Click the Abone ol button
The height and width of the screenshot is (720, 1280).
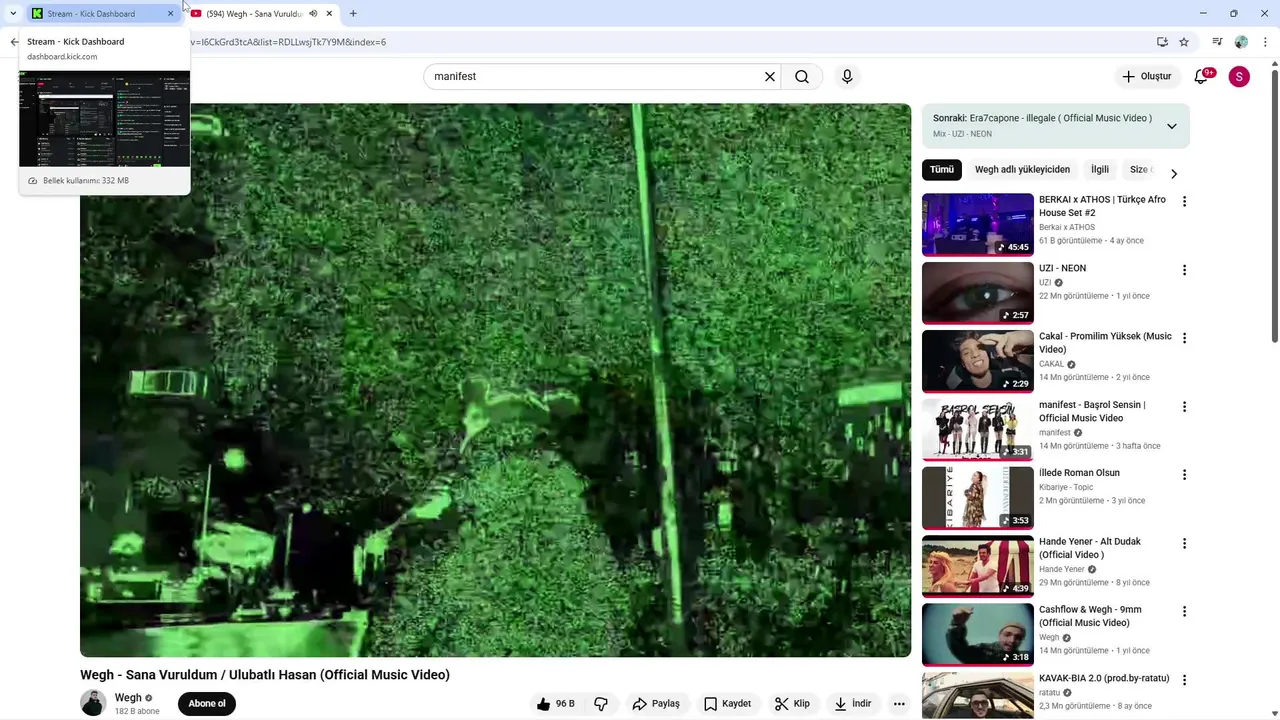pyautogui.click(x=207, y=704)
